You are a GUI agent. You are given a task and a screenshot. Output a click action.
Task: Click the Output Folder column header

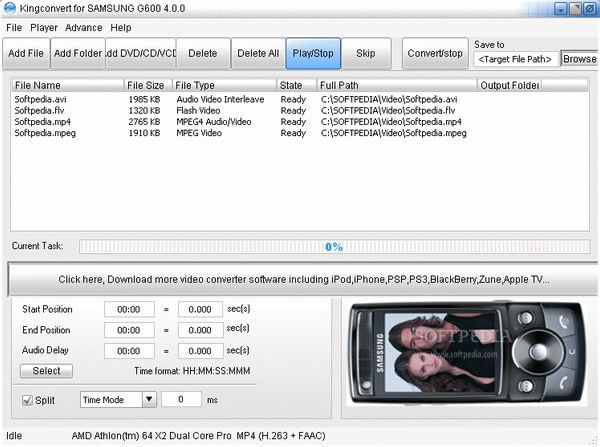pyautogui.click(x=509, y=85)
